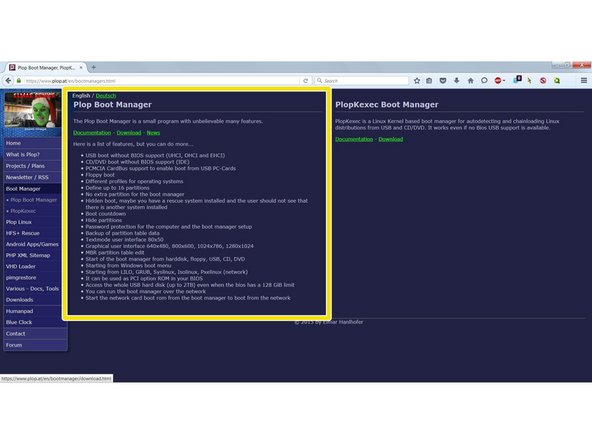
Task: Click the blue extension icon with badge
Action: click(517, 80)
